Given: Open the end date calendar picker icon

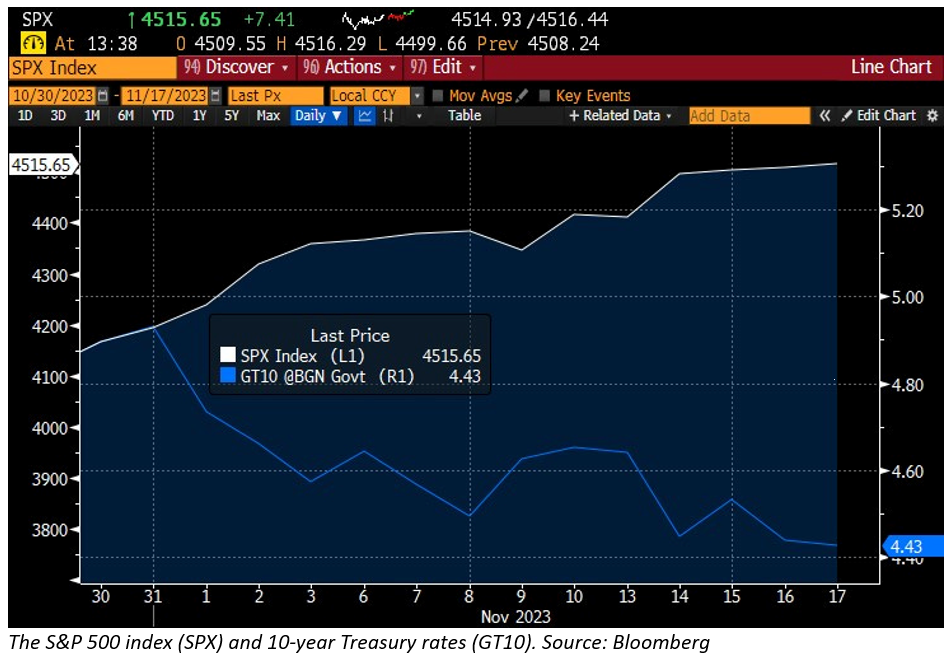Looking at the screenshot, I should pyautogui.click(x=214, y=96).
